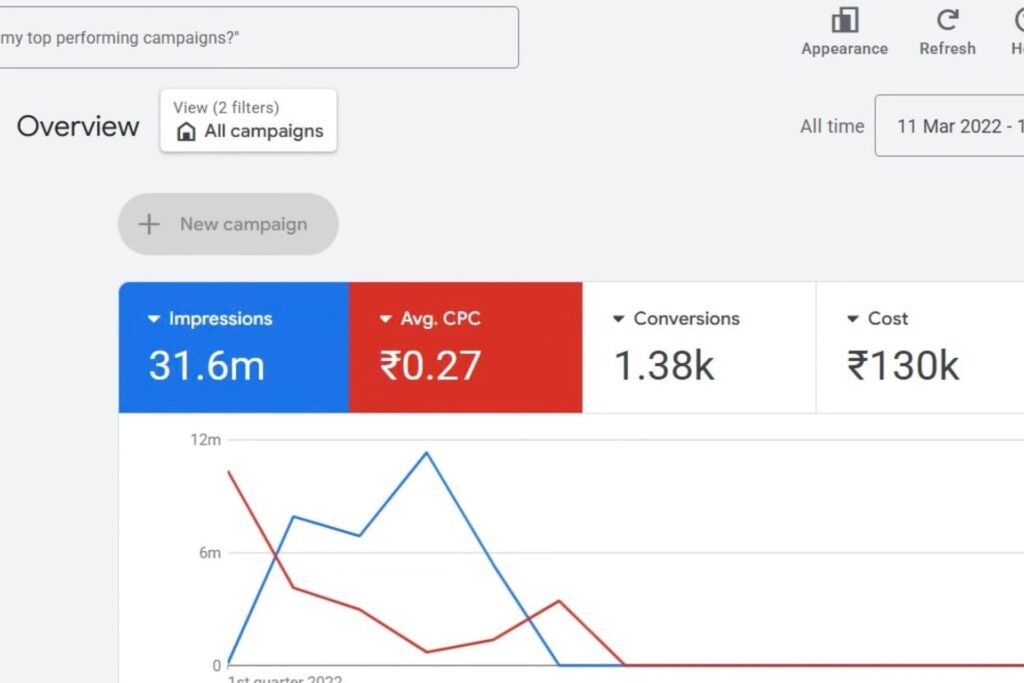The image size is (1024, 683).
Task: Open the Conversions metric dropdown
Action: coord(619,319)
